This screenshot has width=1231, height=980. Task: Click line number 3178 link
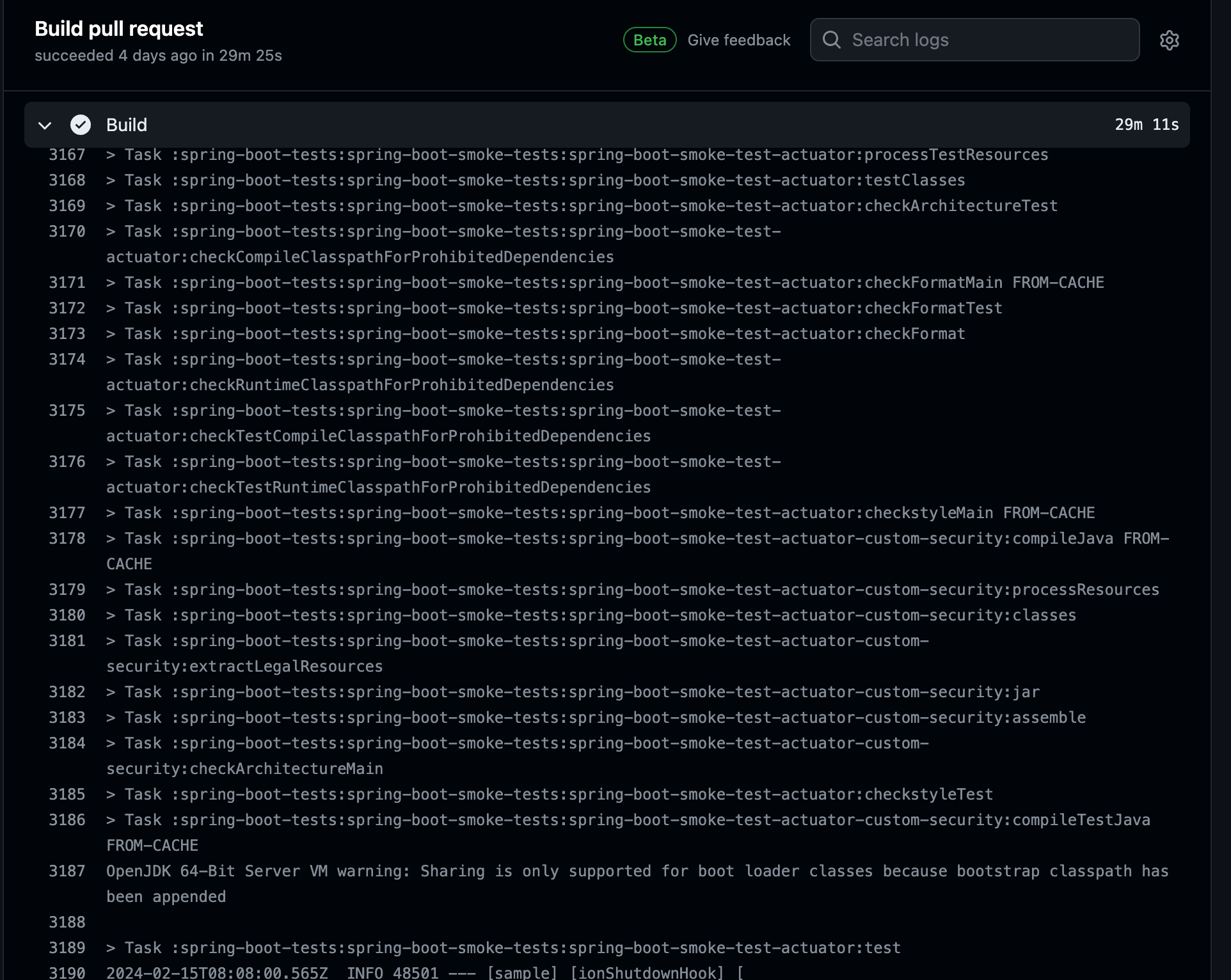click(x=67, y=539)
